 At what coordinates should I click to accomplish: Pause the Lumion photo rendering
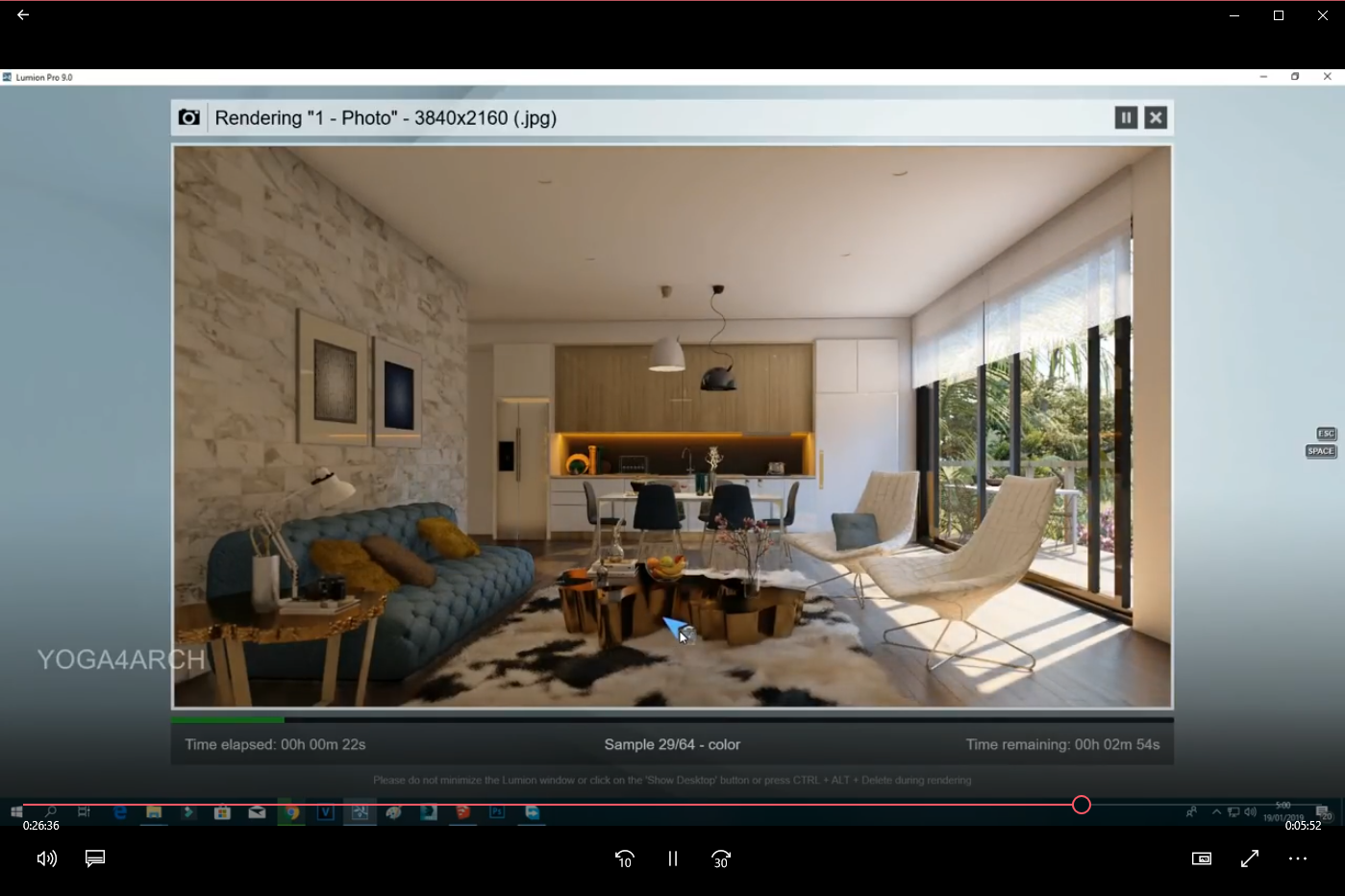point(1126,117)
